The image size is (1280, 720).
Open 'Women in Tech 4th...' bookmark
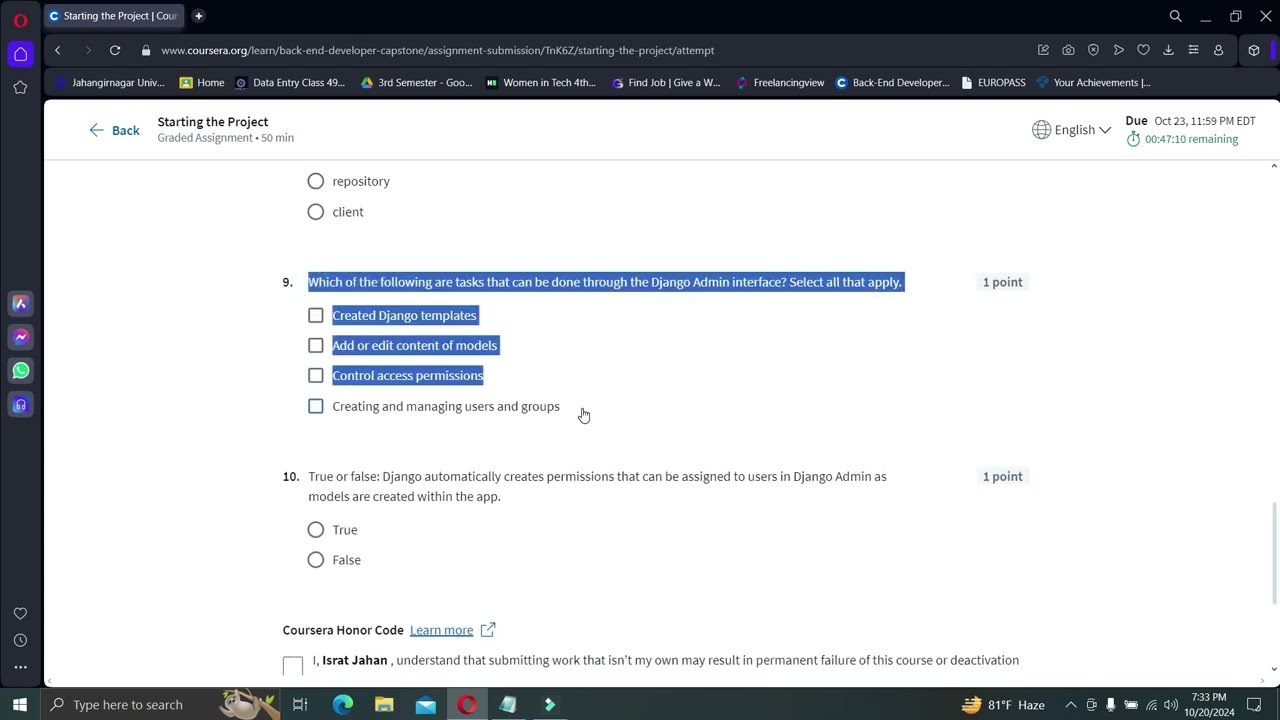click(x=541, y=82)
